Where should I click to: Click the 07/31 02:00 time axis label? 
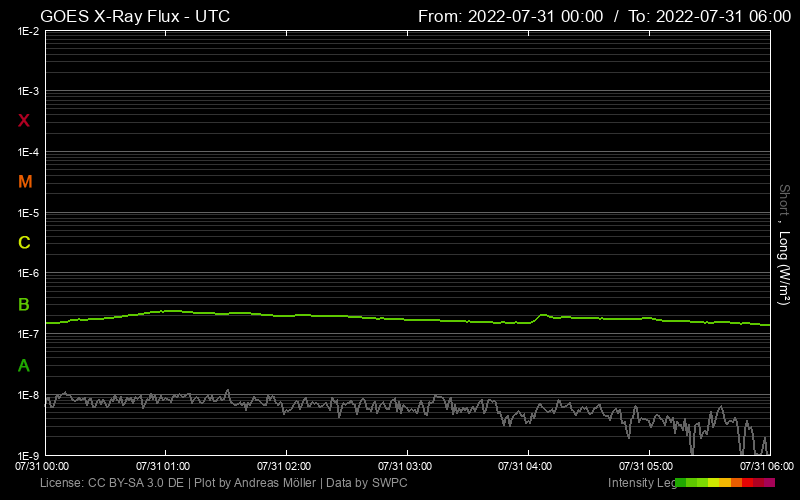284,466
